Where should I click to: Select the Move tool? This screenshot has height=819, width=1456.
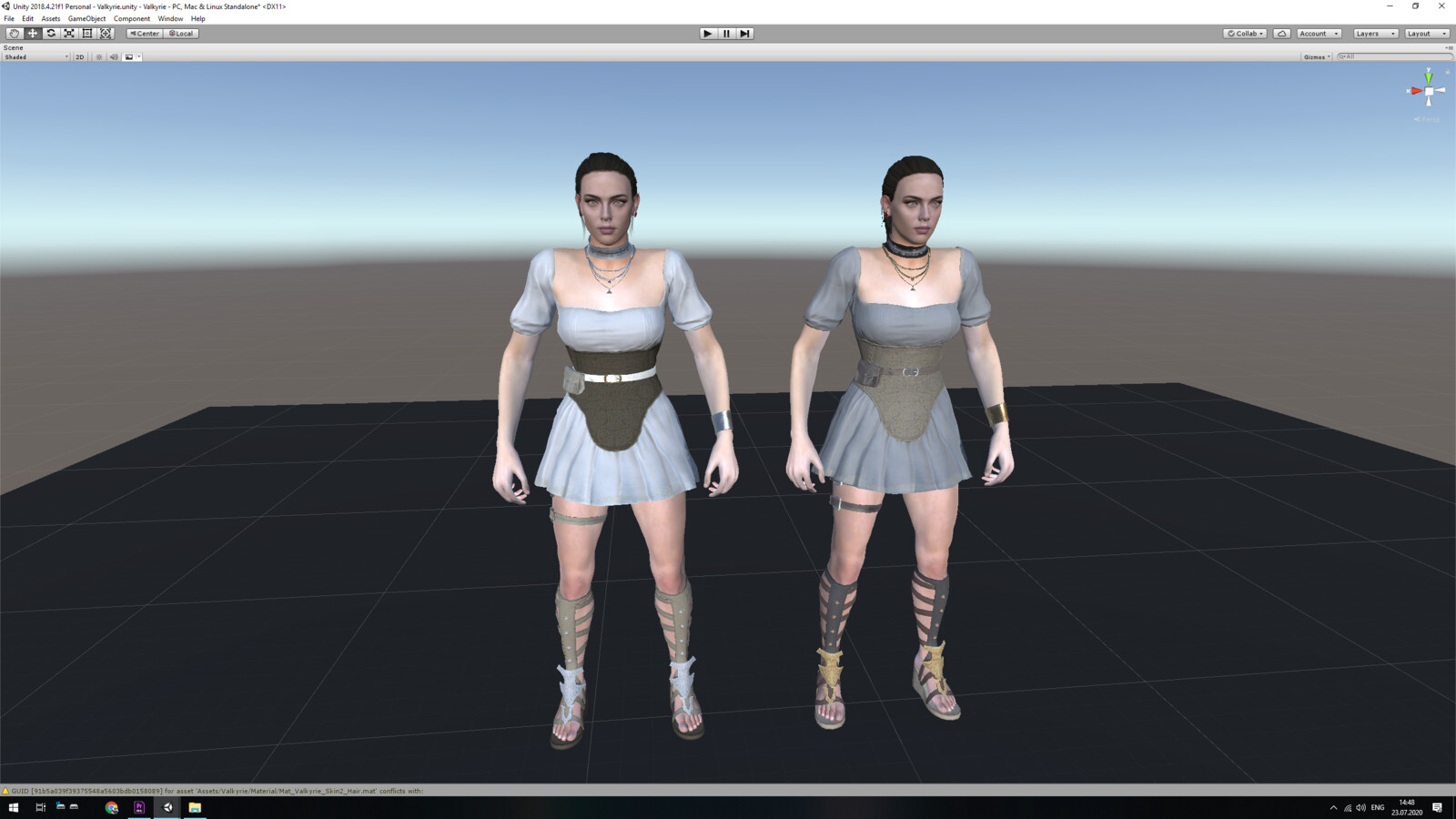coord(33,34)
